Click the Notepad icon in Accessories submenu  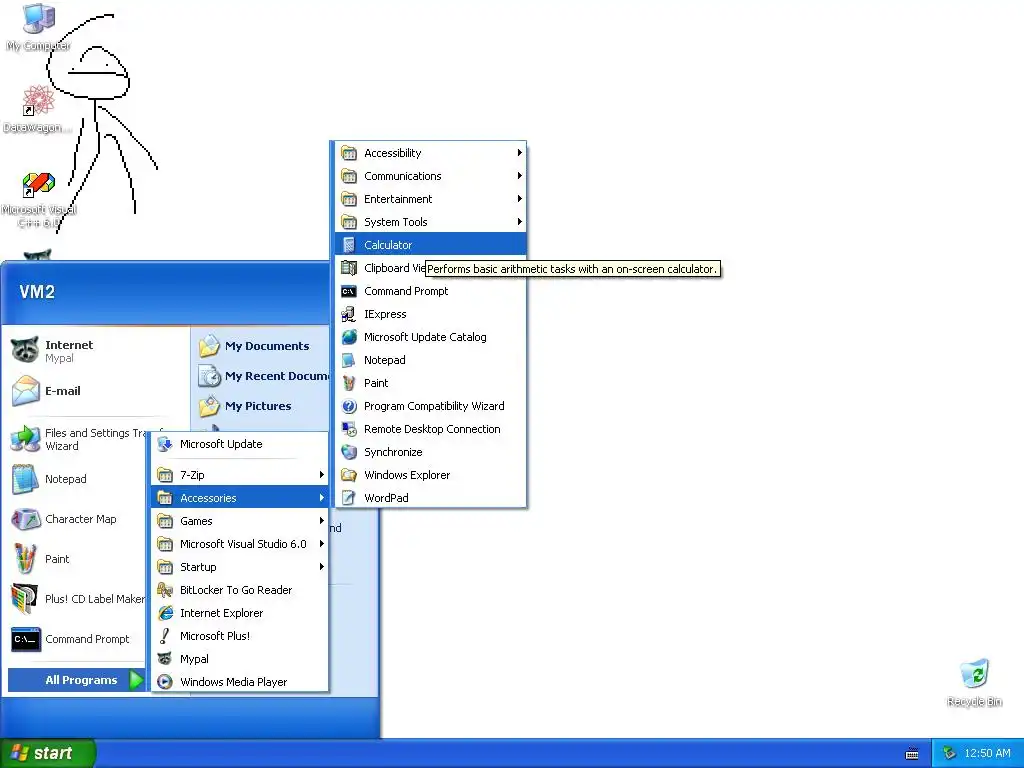click(x=349, y=360)
